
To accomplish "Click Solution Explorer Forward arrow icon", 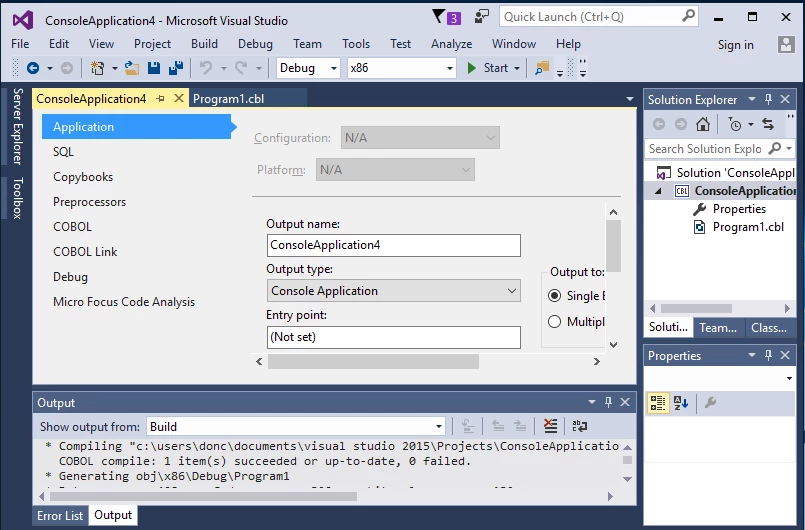I will pos(681,124).
